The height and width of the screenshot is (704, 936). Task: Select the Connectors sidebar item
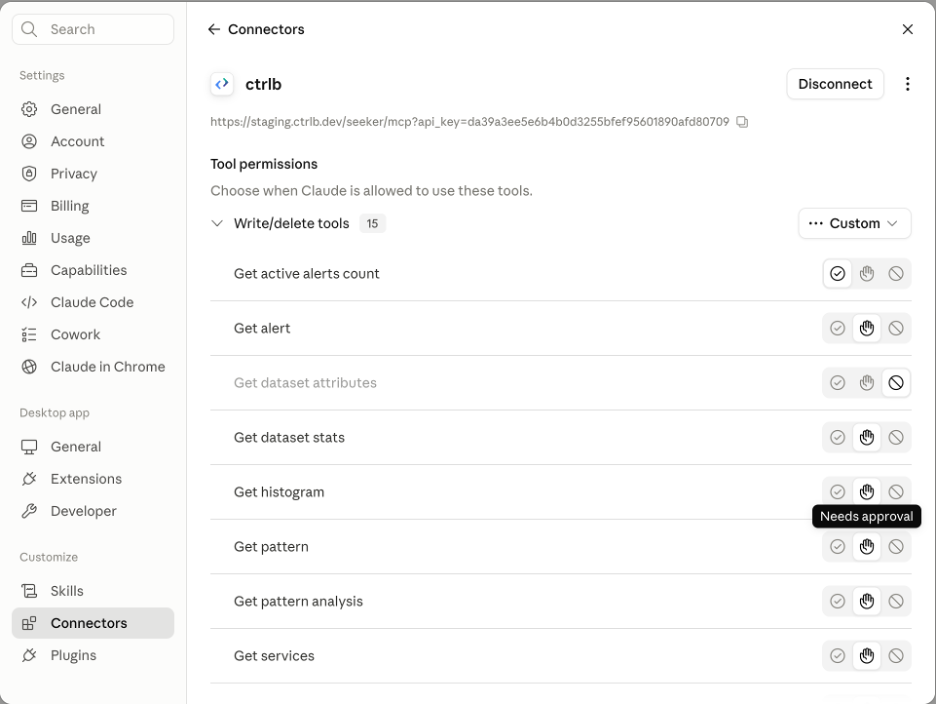(93, 623)
